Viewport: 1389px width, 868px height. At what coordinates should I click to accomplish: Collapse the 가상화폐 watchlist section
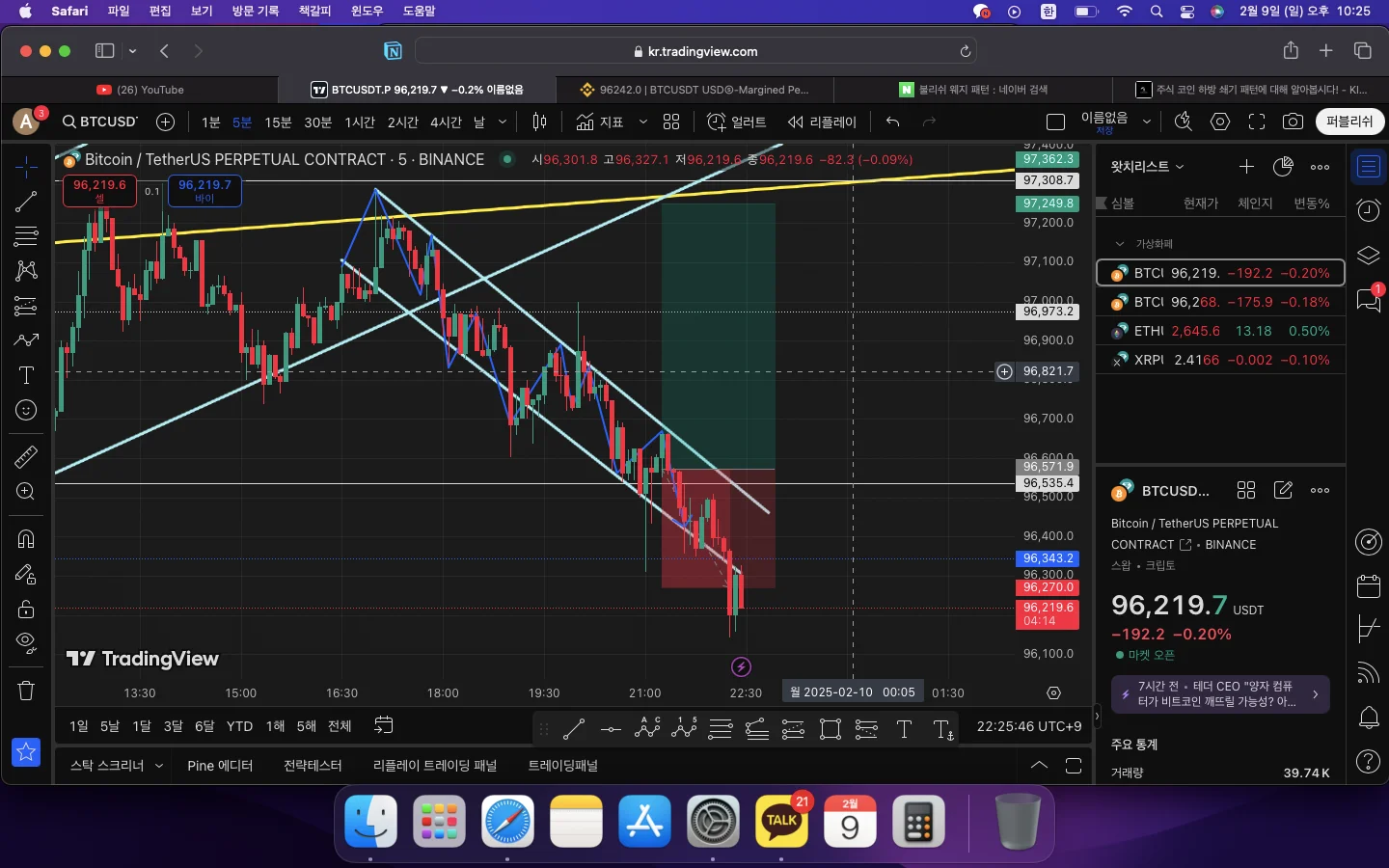(1120, 244)
